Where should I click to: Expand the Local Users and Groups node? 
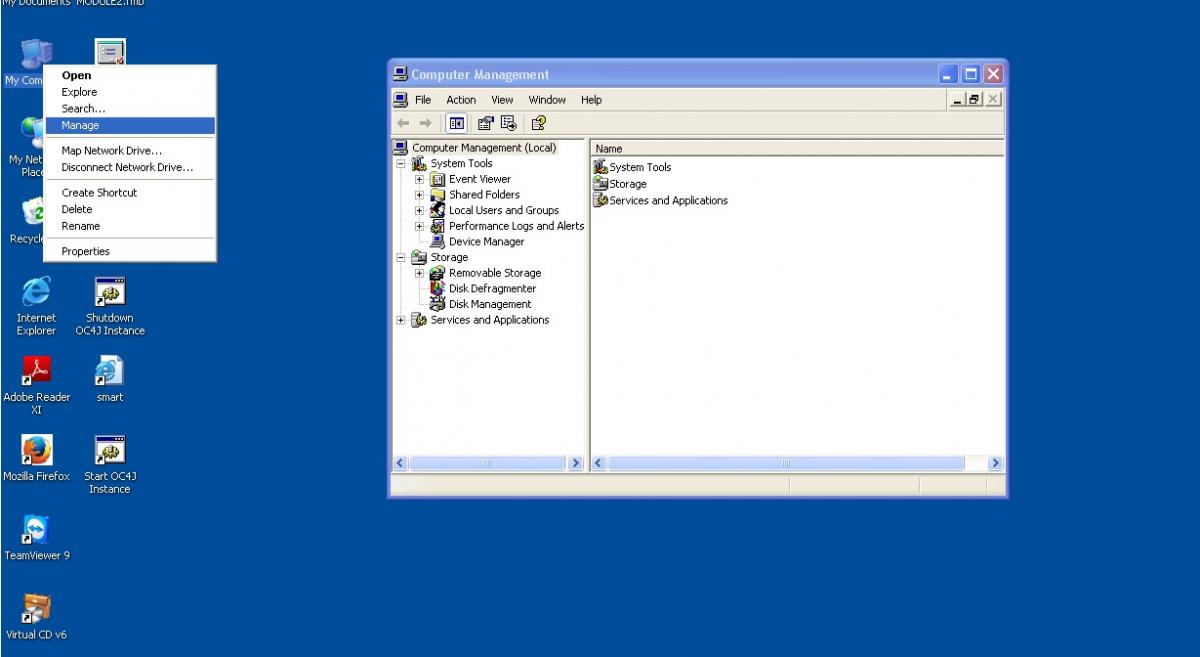[420, 211]
